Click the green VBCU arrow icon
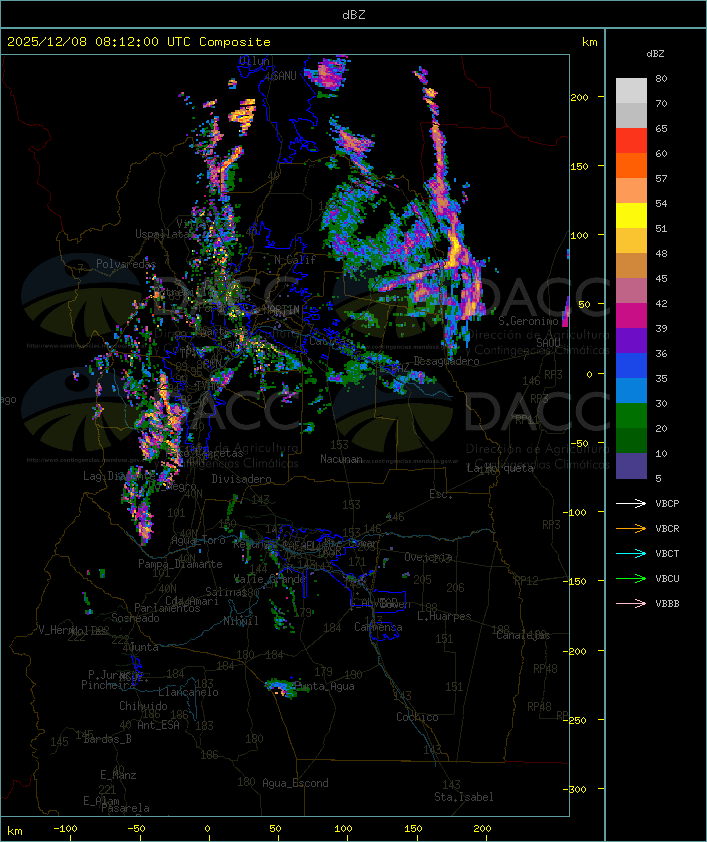This screenshot has width=707, height=842. (631, 578)
